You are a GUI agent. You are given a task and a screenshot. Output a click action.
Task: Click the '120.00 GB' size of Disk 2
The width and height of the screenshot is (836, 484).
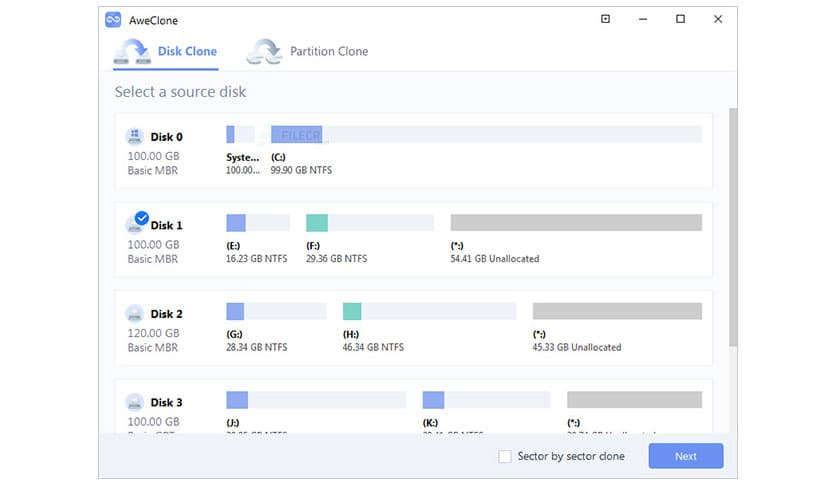click(x=154, y=333)
